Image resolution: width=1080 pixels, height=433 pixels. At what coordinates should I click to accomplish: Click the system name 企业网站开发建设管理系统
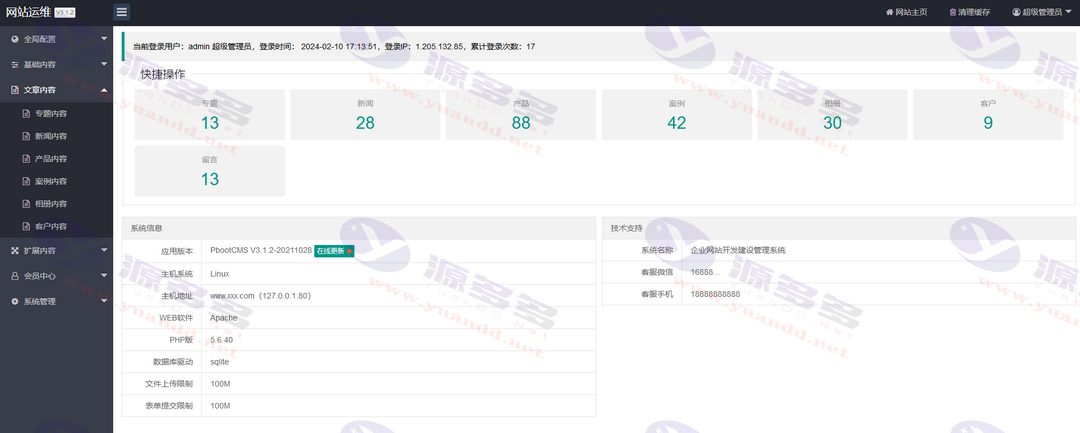coord(738,251)
